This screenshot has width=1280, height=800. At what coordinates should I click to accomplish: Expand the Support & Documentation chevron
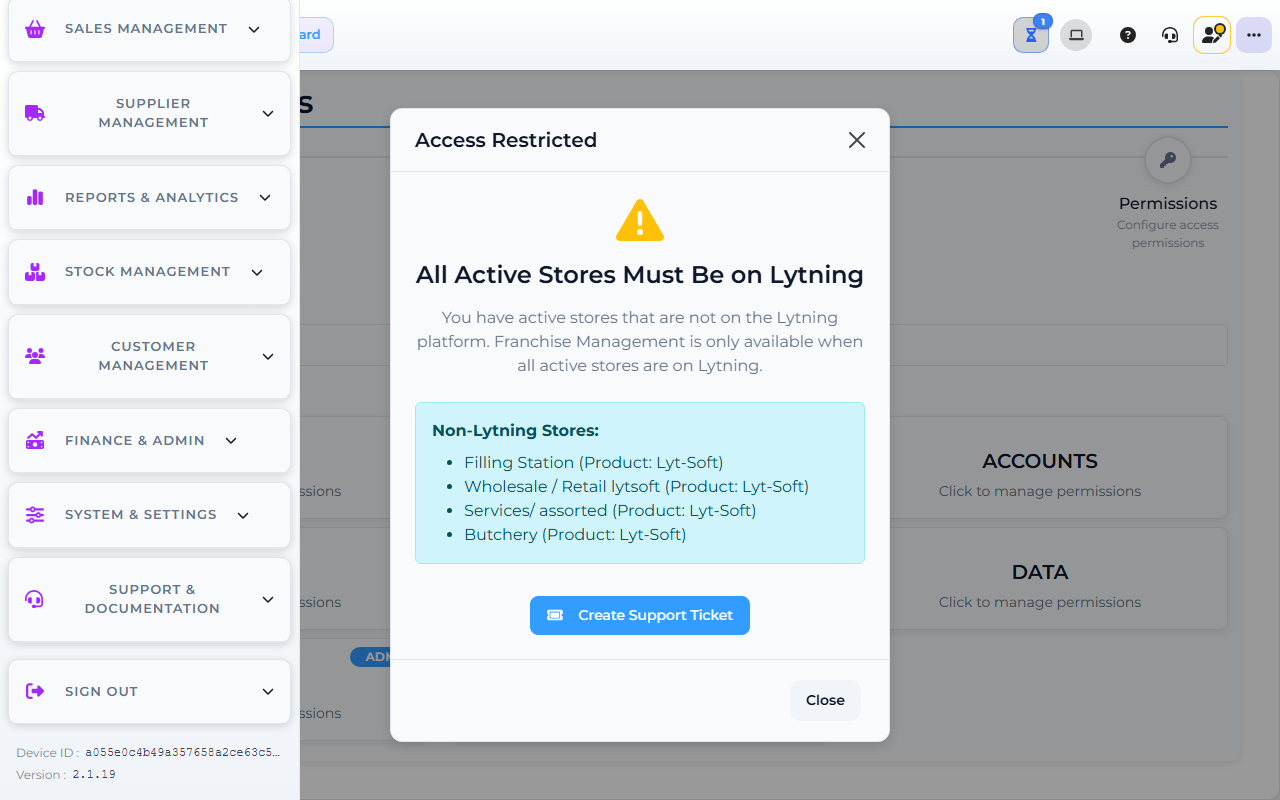(268, 599)
